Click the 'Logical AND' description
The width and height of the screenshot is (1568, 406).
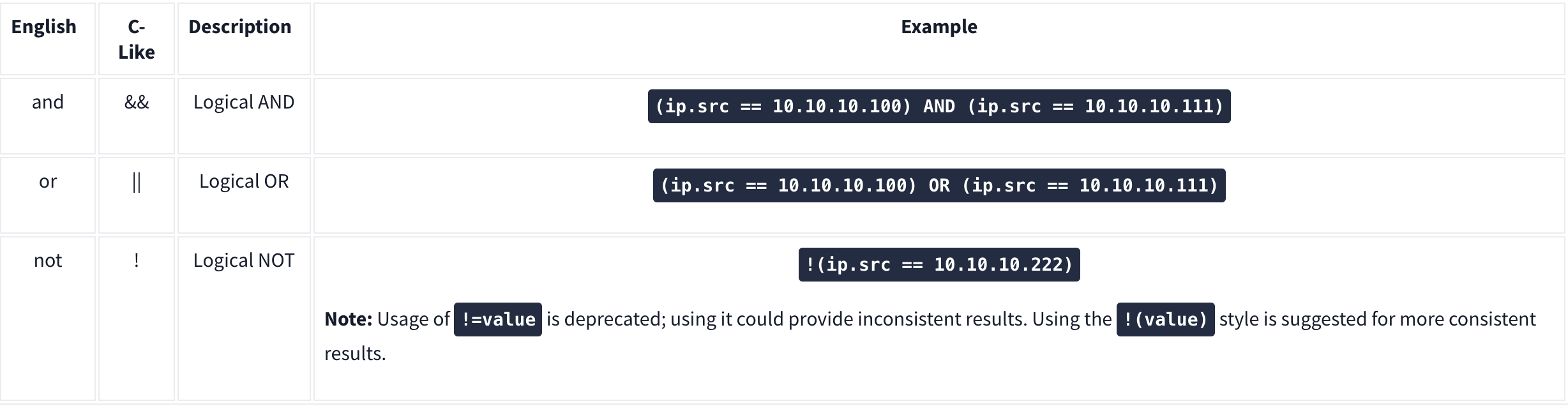click(x=244, y=102)
